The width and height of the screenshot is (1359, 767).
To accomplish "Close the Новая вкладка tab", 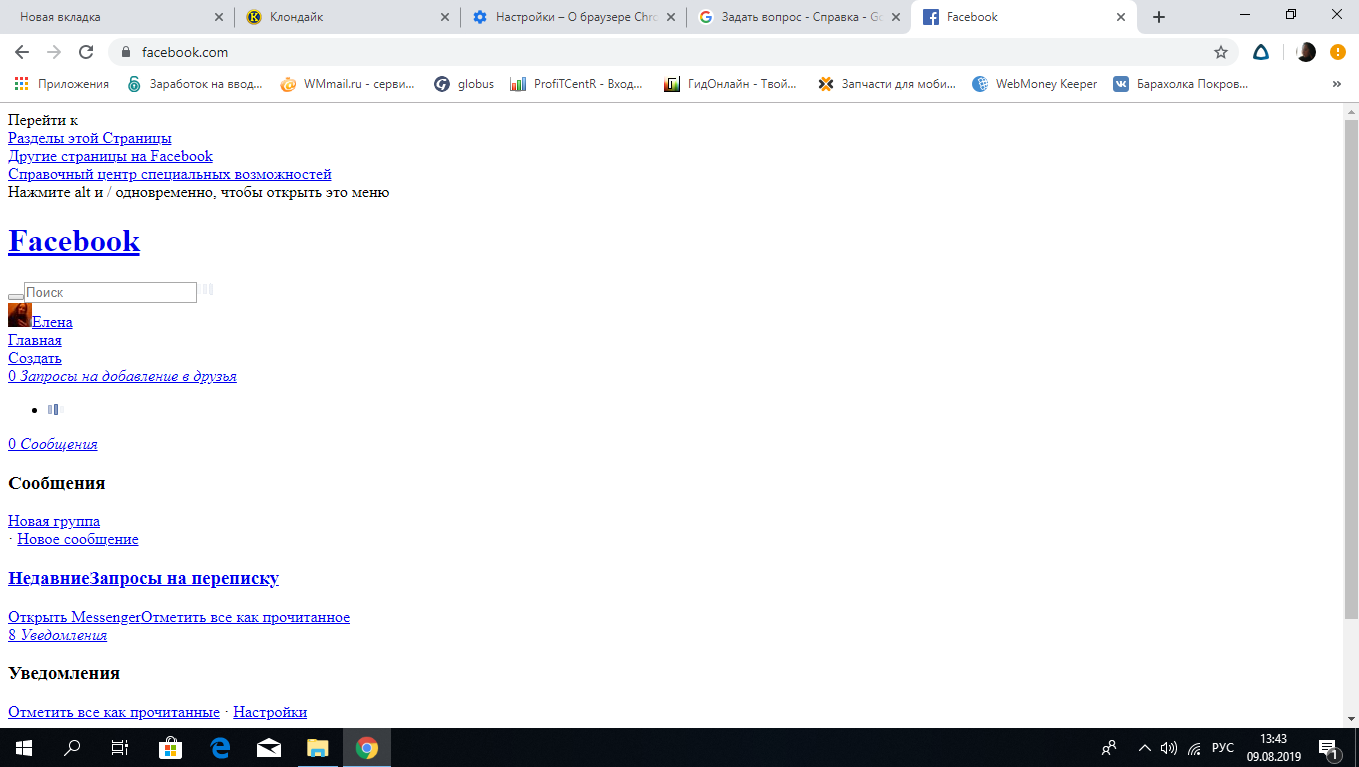I will tap(219, 17).
